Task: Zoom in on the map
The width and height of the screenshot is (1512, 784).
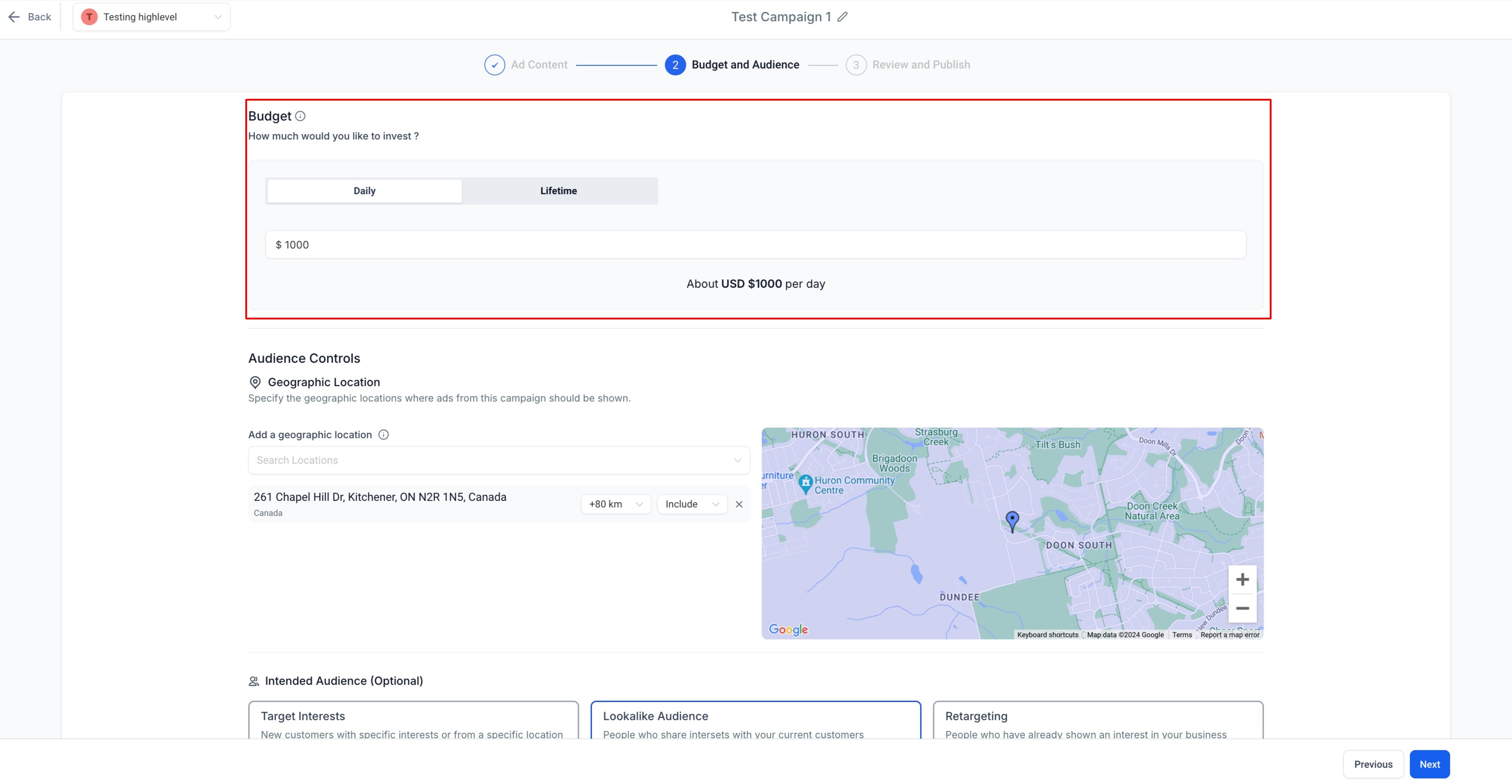Action: pos(1242,580)
